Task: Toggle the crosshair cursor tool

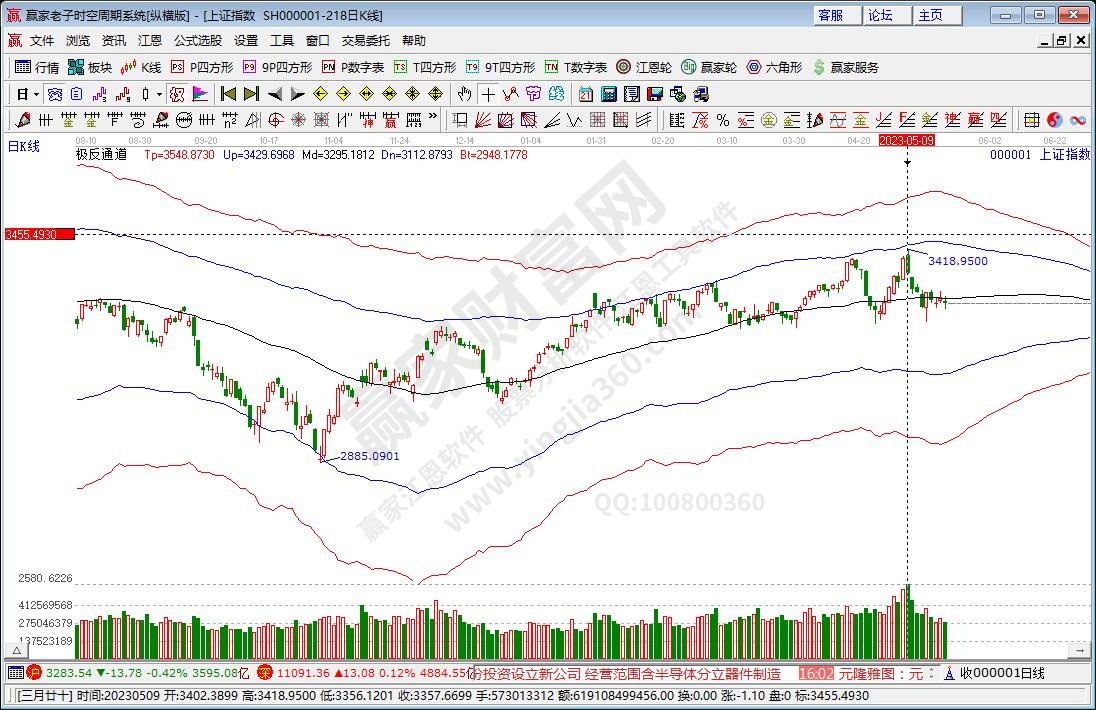Action: (x=488, y=94)
